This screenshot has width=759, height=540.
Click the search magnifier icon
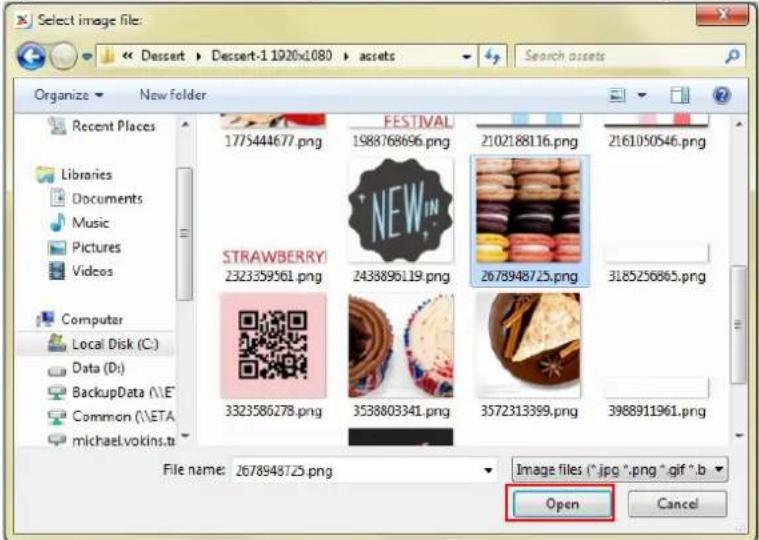coord(732,56)
